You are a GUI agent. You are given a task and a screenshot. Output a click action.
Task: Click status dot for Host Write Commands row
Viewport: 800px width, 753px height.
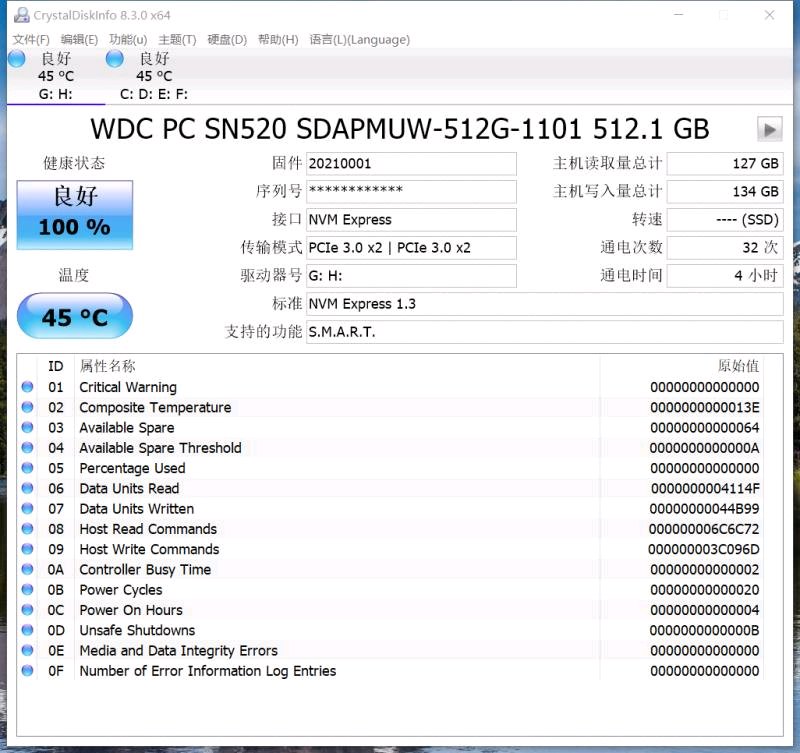(x=28, y=549)
